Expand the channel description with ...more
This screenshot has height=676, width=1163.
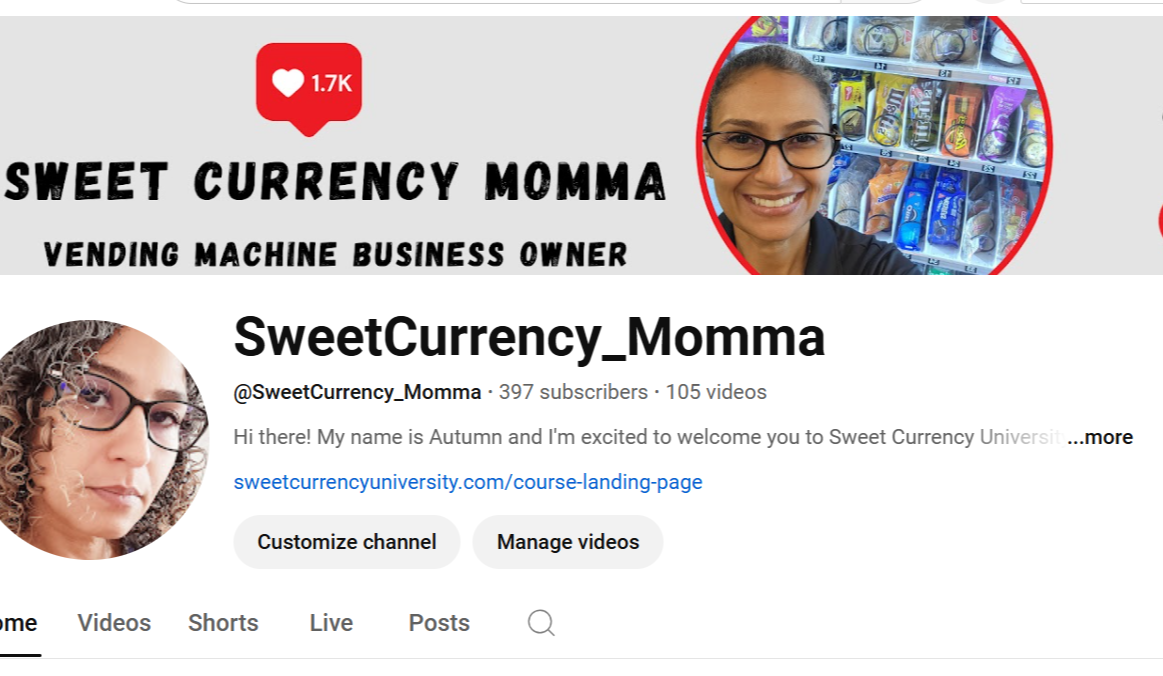[1100, 437]
